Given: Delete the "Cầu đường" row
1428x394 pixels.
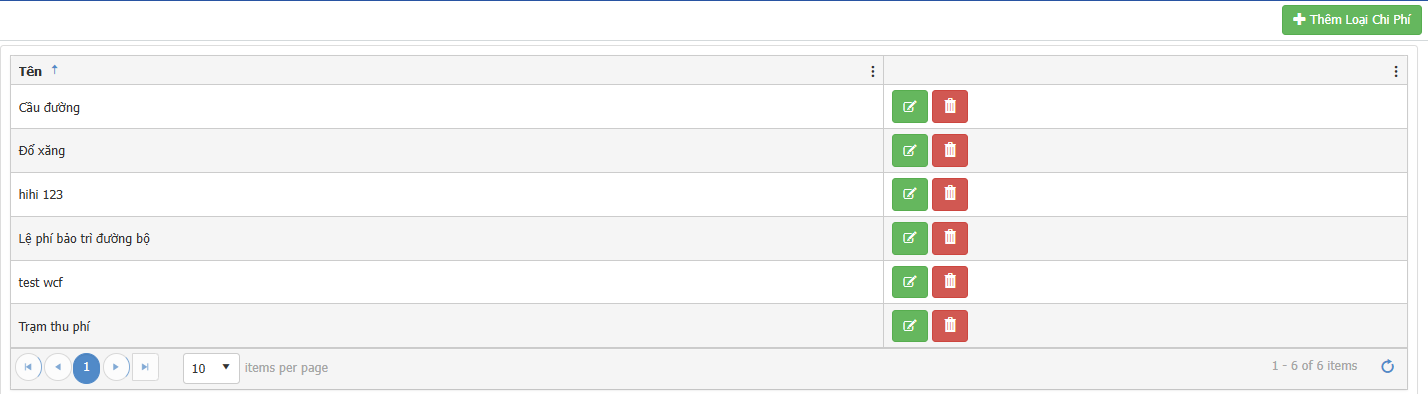Looking at the screenshot, I should (950, 106).
